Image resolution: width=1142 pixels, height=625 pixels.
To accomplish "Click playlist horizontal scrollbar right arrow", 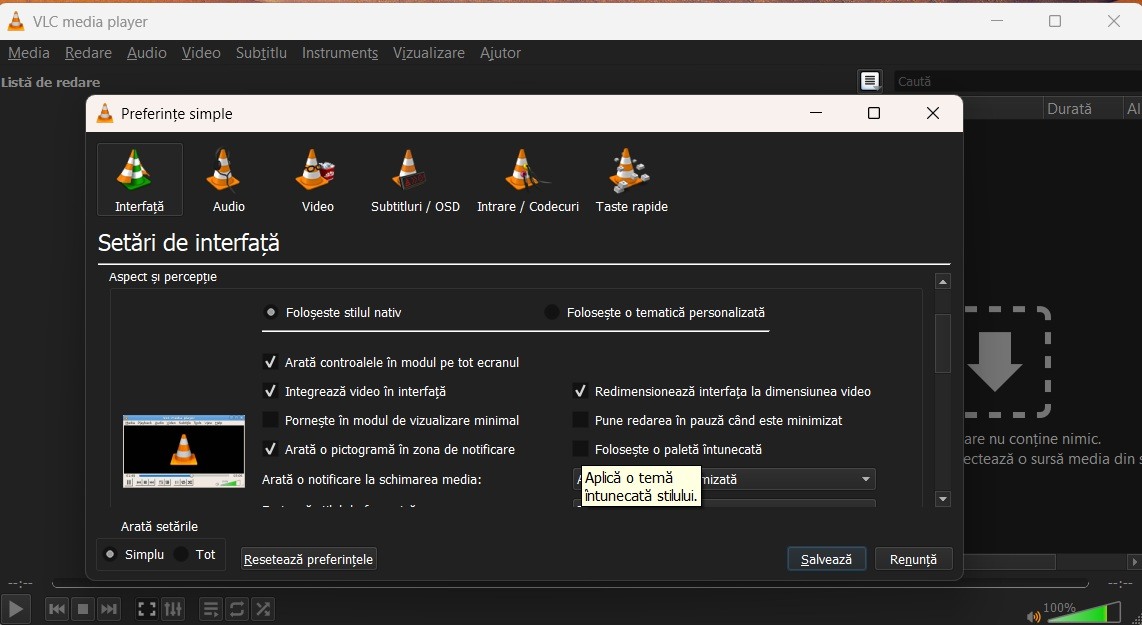I will point(1134,562).
